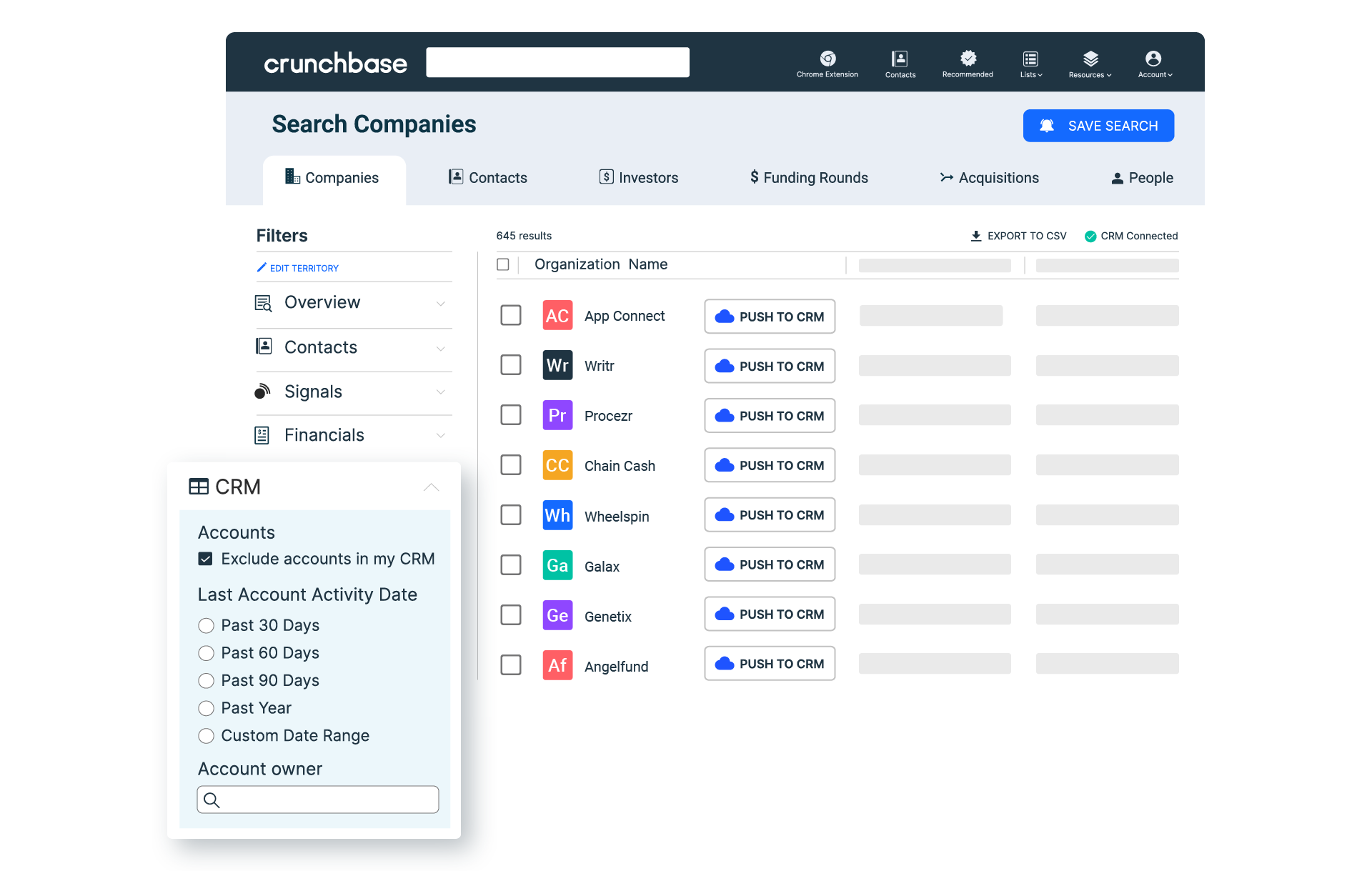This screenshot has width=1372, height=871.
Task: Switch to the People tab
Action: pos(1142,178)
